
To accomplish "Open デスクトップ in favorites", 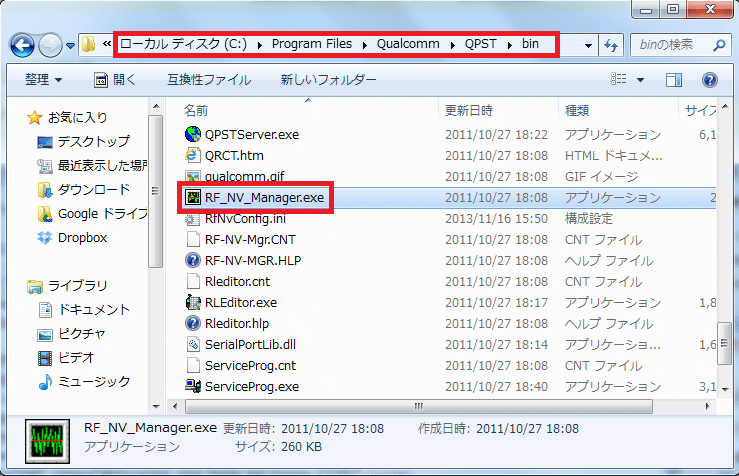I will tap(93, 141).
